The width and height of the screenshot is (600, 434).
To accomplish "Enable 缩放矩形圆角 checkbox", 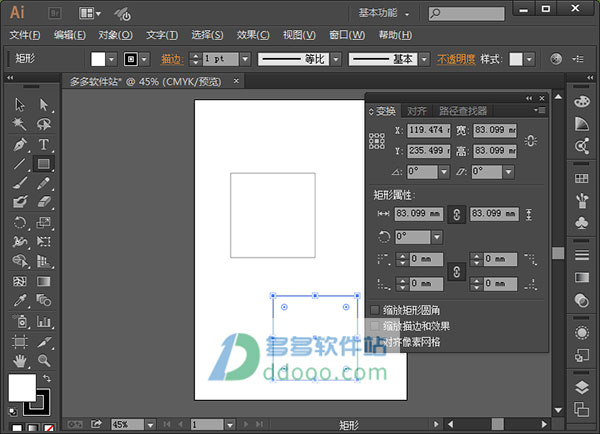I will pos(375,310).
